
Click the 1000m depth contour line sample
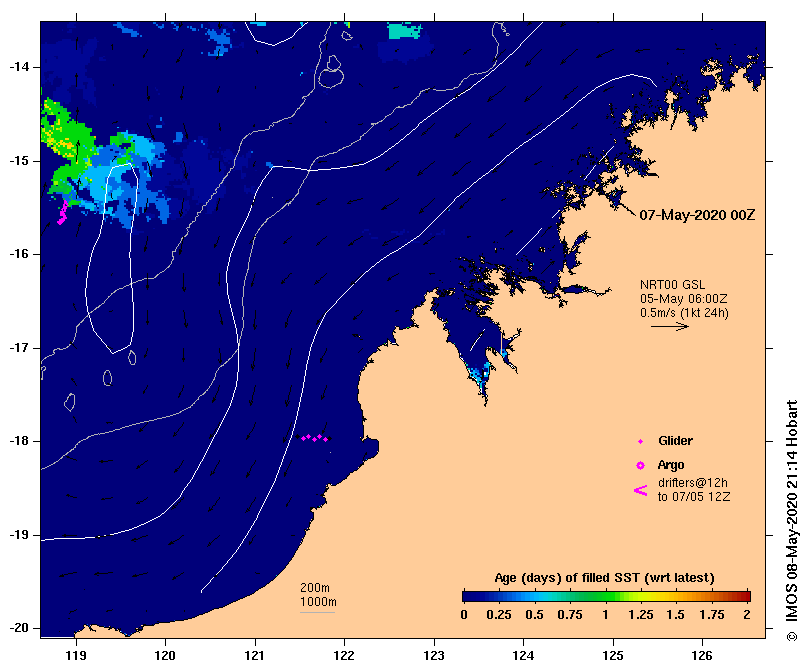pos(317,613)
